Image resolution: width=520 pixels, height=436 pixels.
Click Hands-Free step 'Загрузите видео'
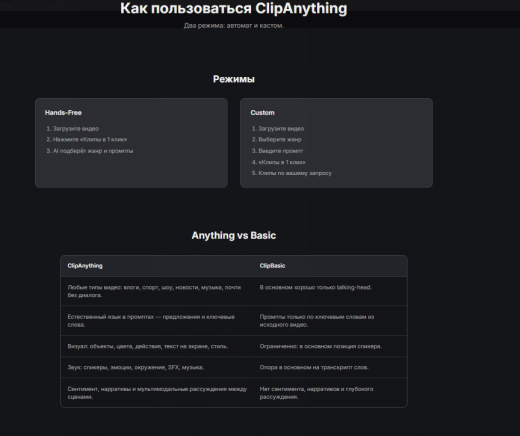[x=76, y=129]
